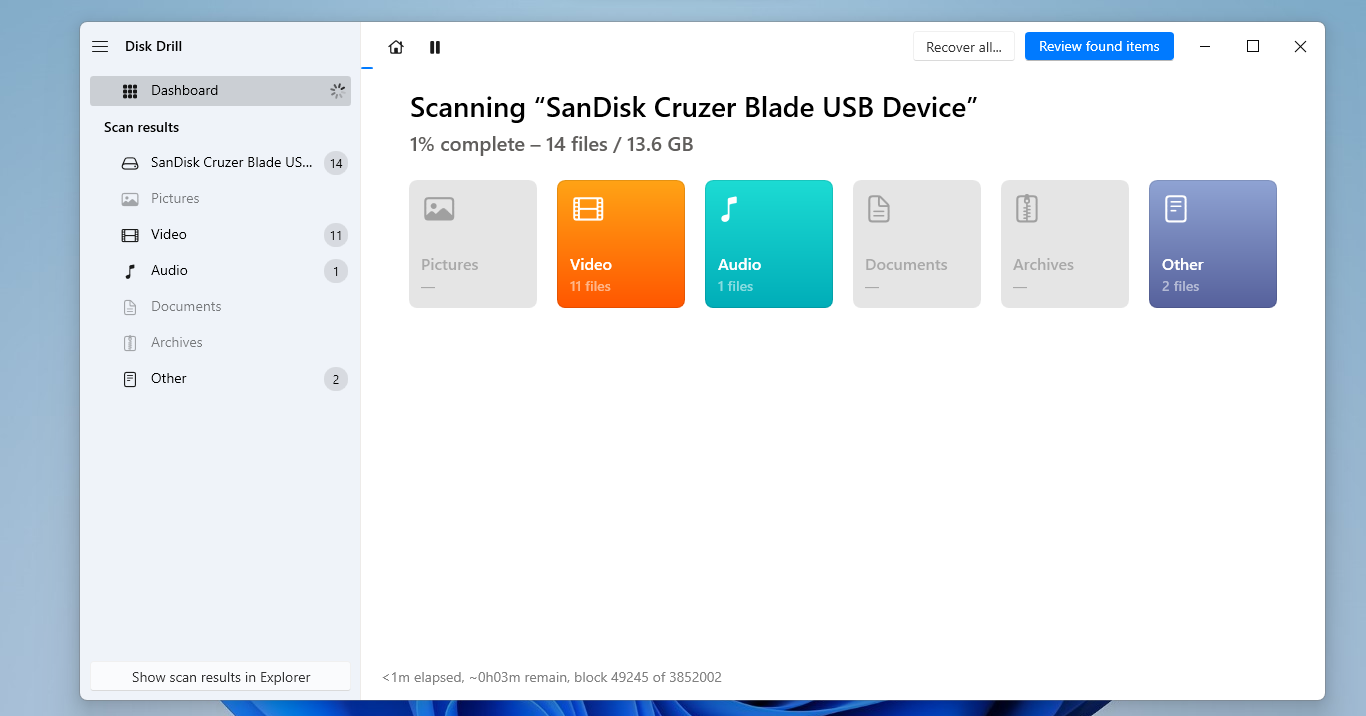1366x716 pixels.
Task: Click the Archives zip icon in sidebar
Action: 130,343
